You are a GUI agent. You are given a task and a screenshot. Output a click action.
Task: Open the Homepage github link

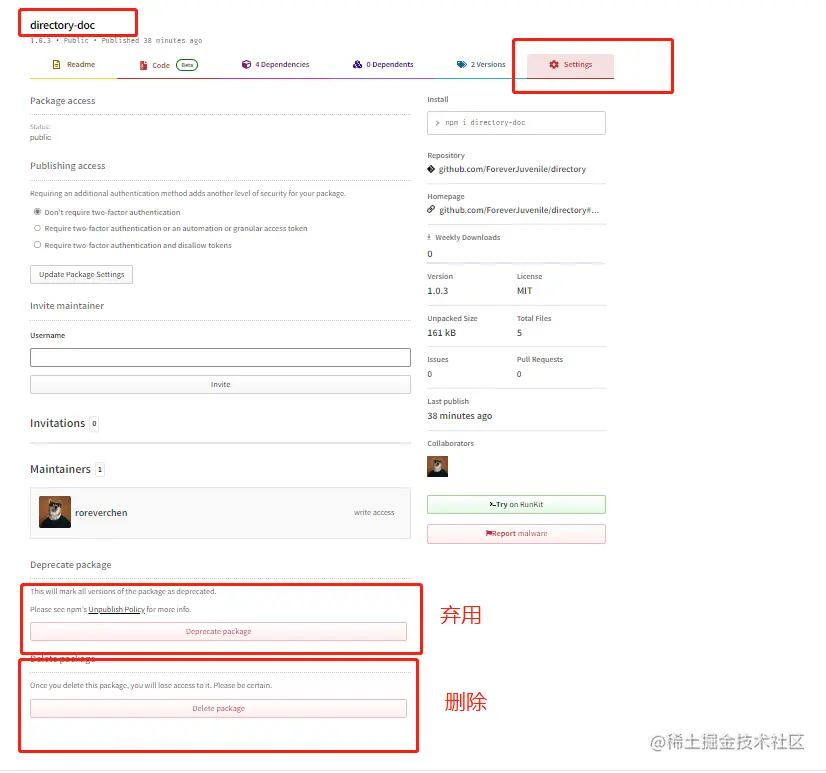pos(519,210)
